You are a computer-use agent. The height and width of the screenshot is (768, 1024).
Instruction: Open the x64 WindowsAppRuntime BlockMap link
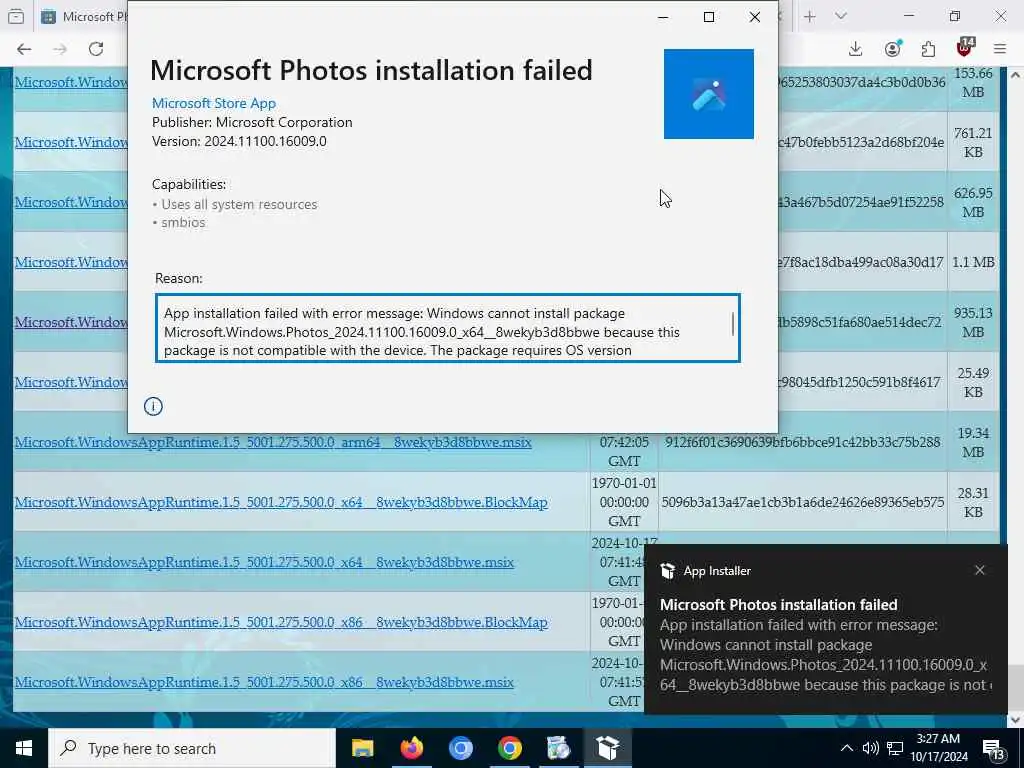point(281,502)
